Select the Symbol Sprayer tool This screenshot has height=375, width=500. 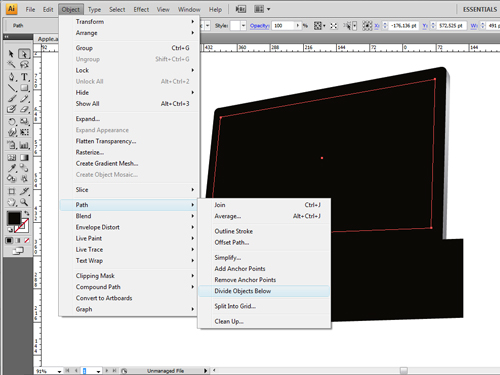point(11,145)
